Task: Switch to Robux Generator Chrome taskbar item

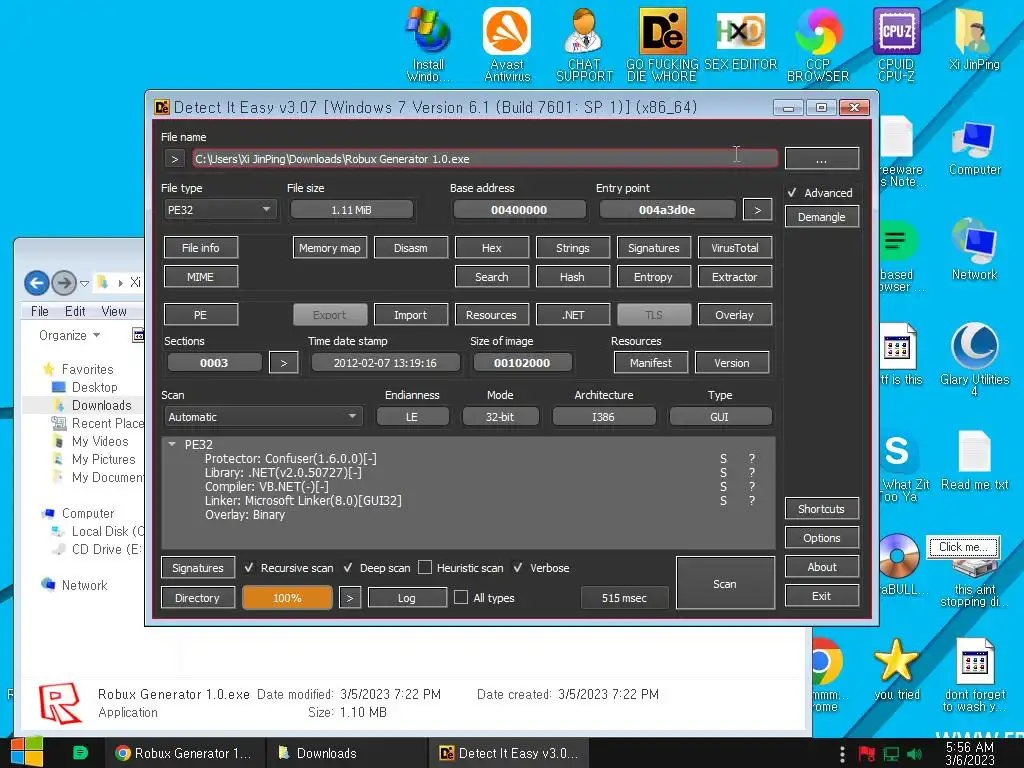Action: 184,753
